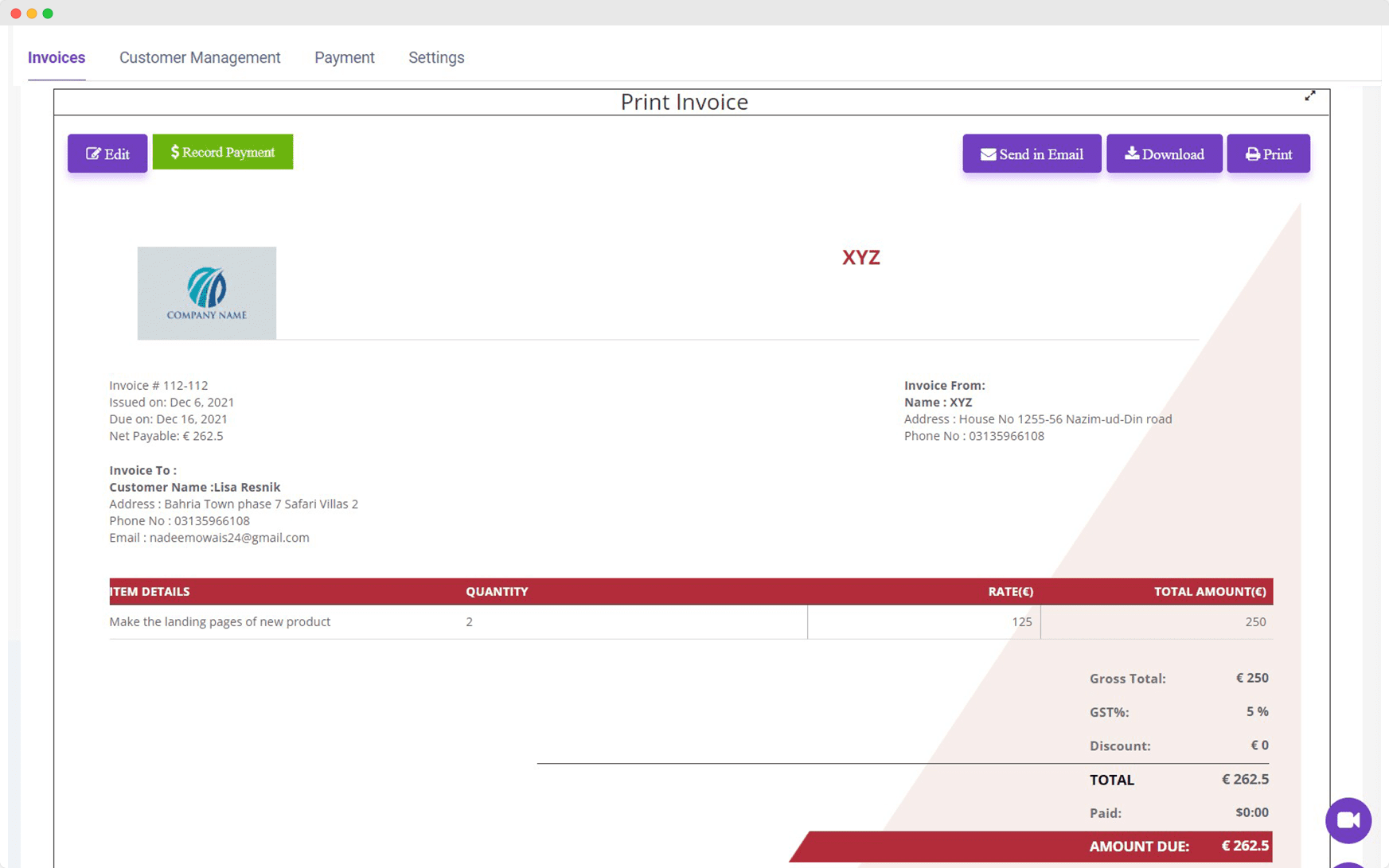The height and width of the screenshot is (868, 1389).
Task: Open the purple video call widget
Action: (x=1348, y=820)
